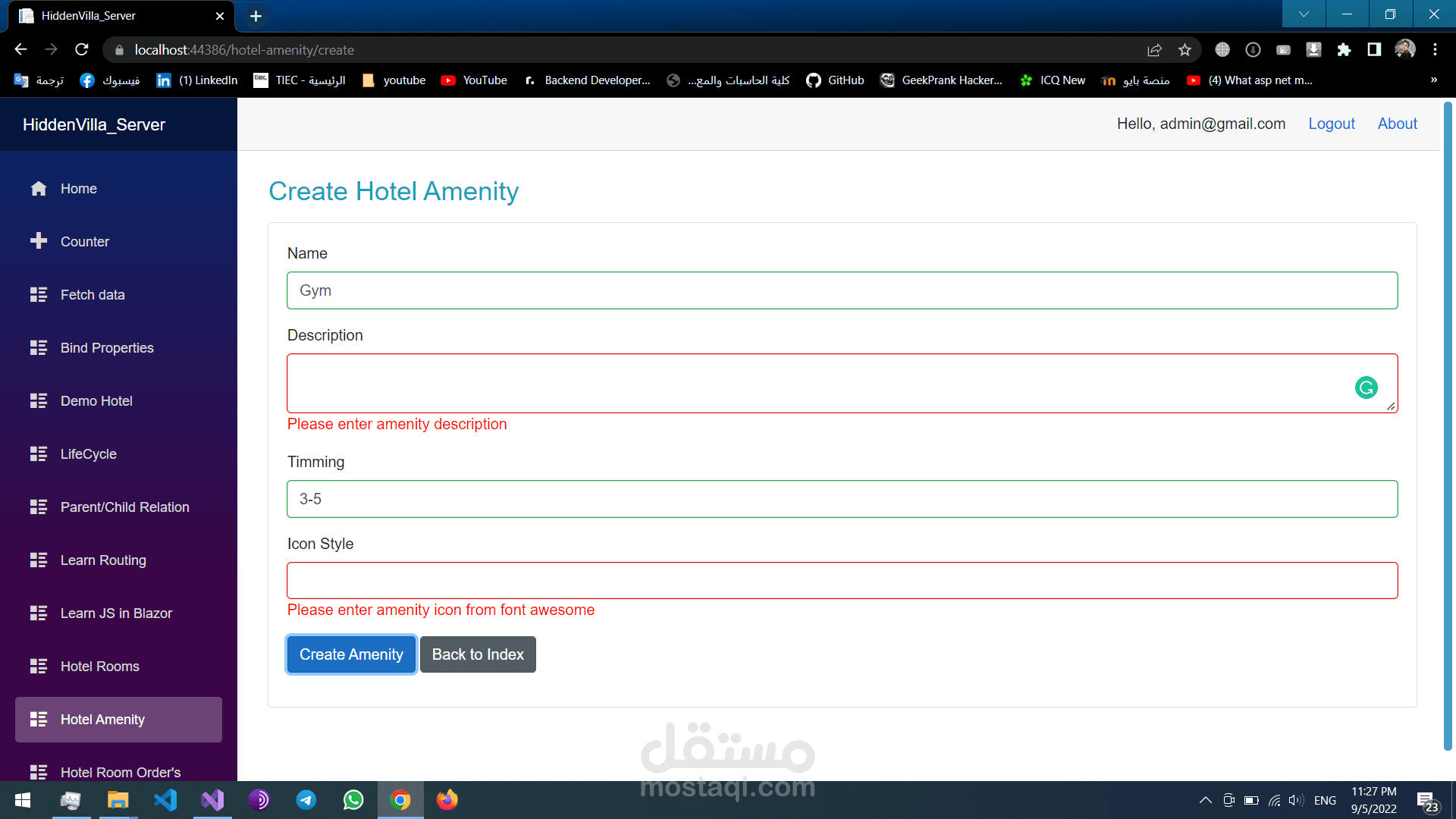Toggle the browser side panel icon
1456x819 pixels.
point(1374,49)
